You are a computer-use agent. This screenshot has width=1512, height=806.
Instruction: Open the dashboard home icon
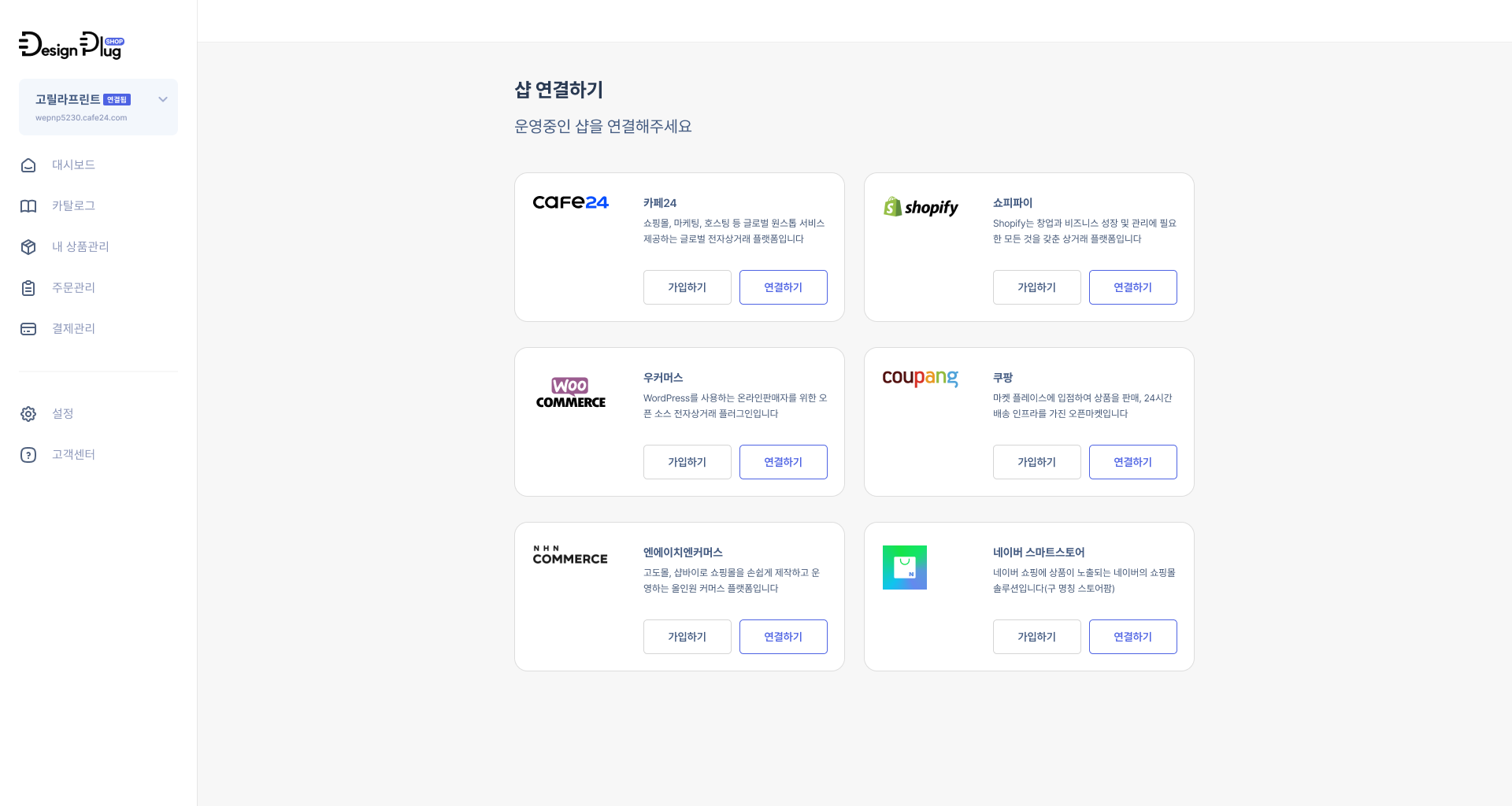28,165
